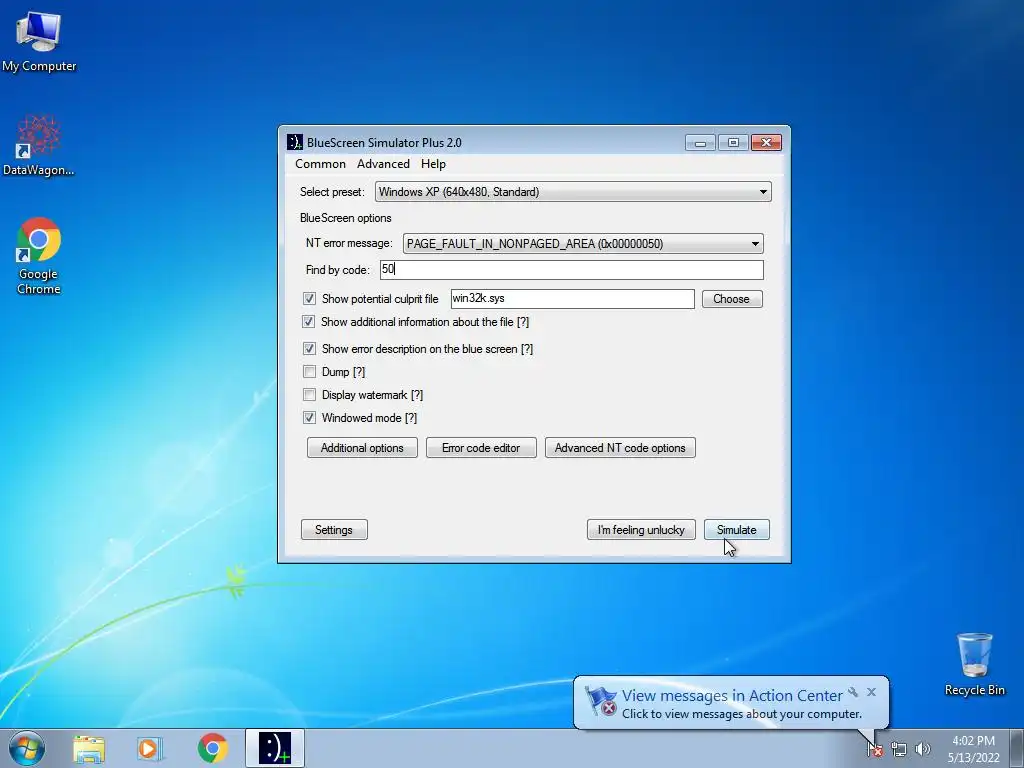Click I'm feeling unlucky button
This screenshot has height=768, width=1024.
click(x=641, y=530)
